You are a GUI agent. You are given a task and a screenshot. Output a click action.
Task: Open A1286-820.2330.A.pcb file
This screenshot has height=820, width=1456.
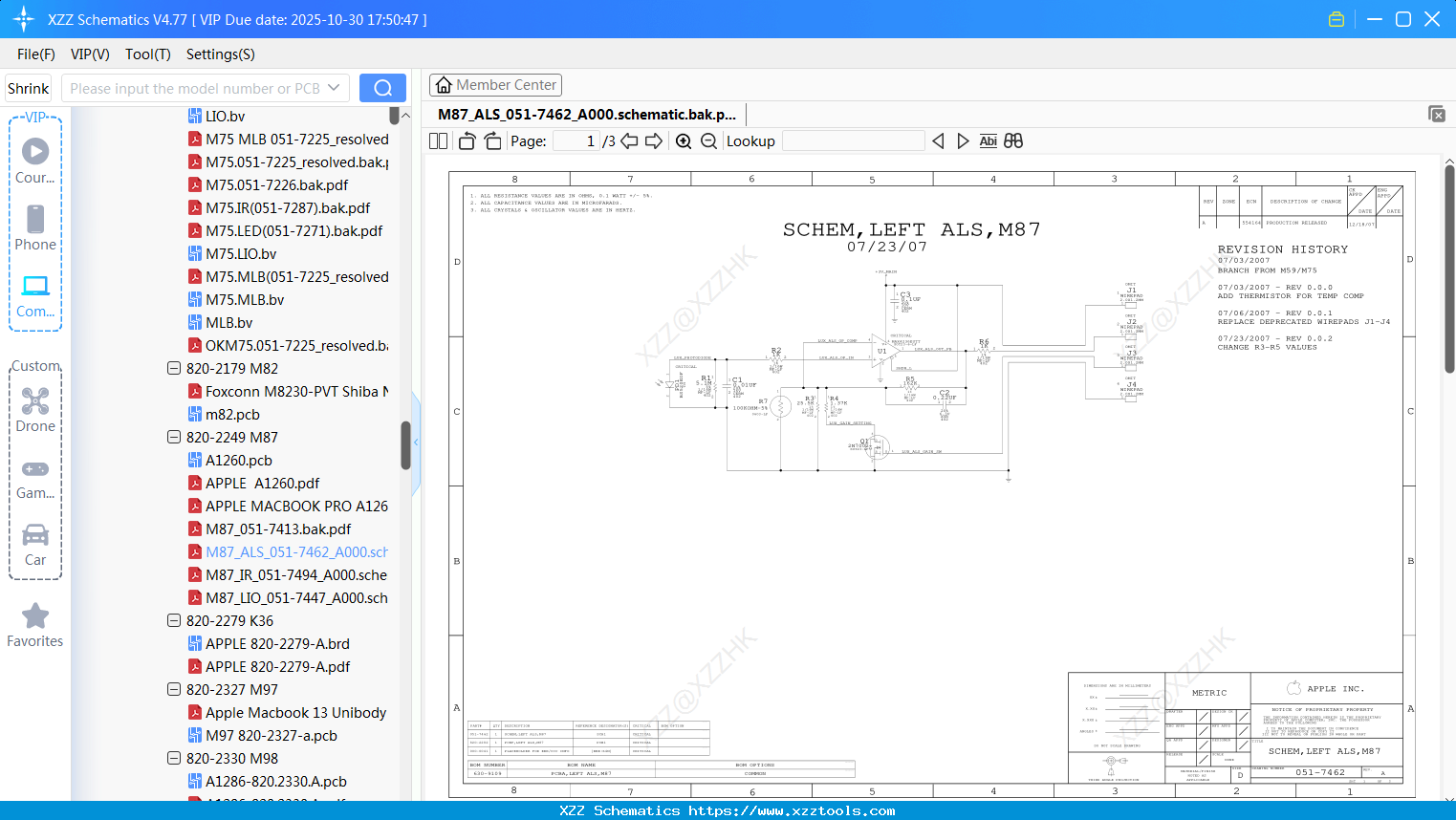pos(276,781)
